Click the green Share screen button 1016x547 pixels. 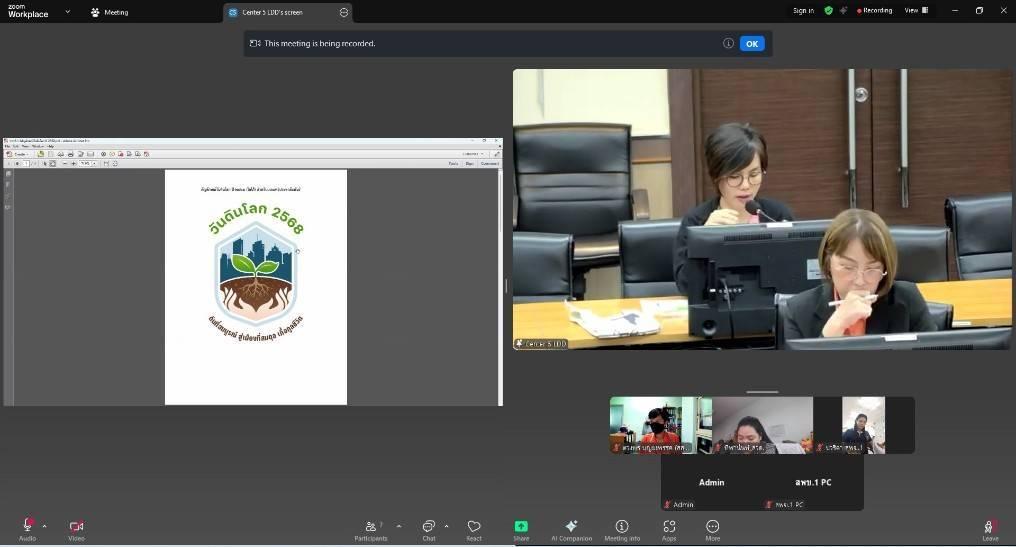pos(521,527)
